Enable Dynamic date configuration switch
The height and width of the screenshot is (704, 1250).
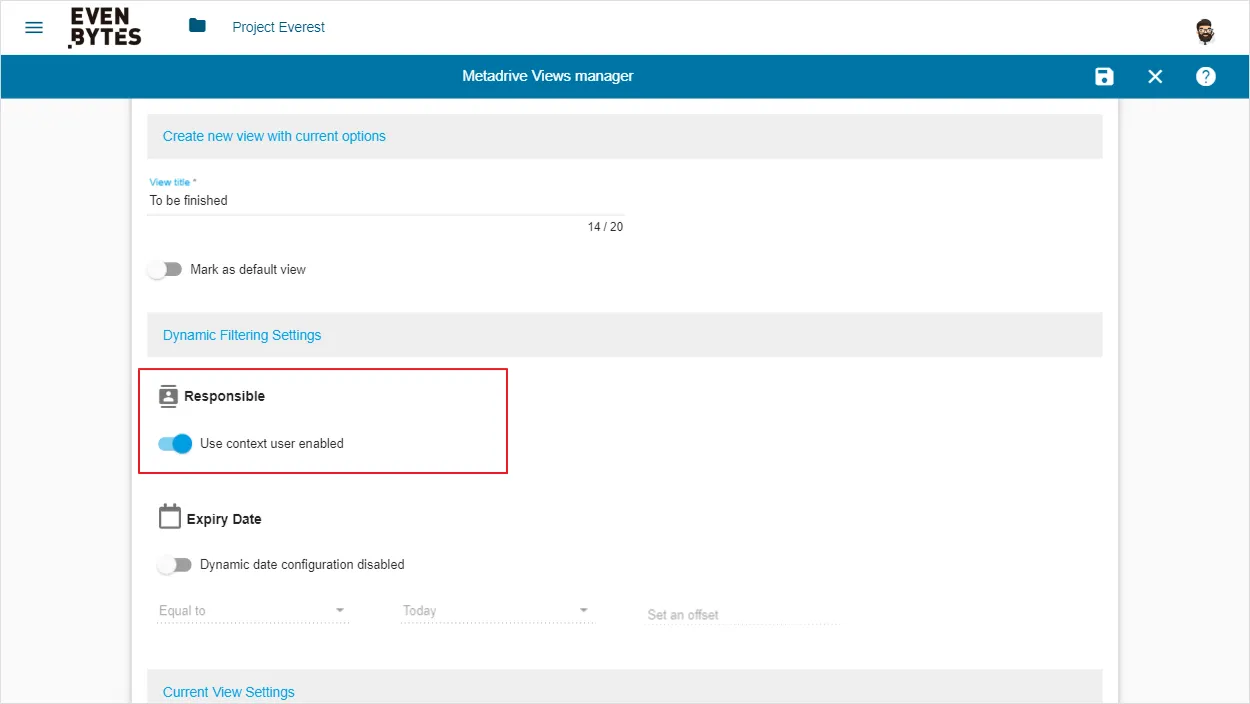pyautogui.click(x=174, y=565)
